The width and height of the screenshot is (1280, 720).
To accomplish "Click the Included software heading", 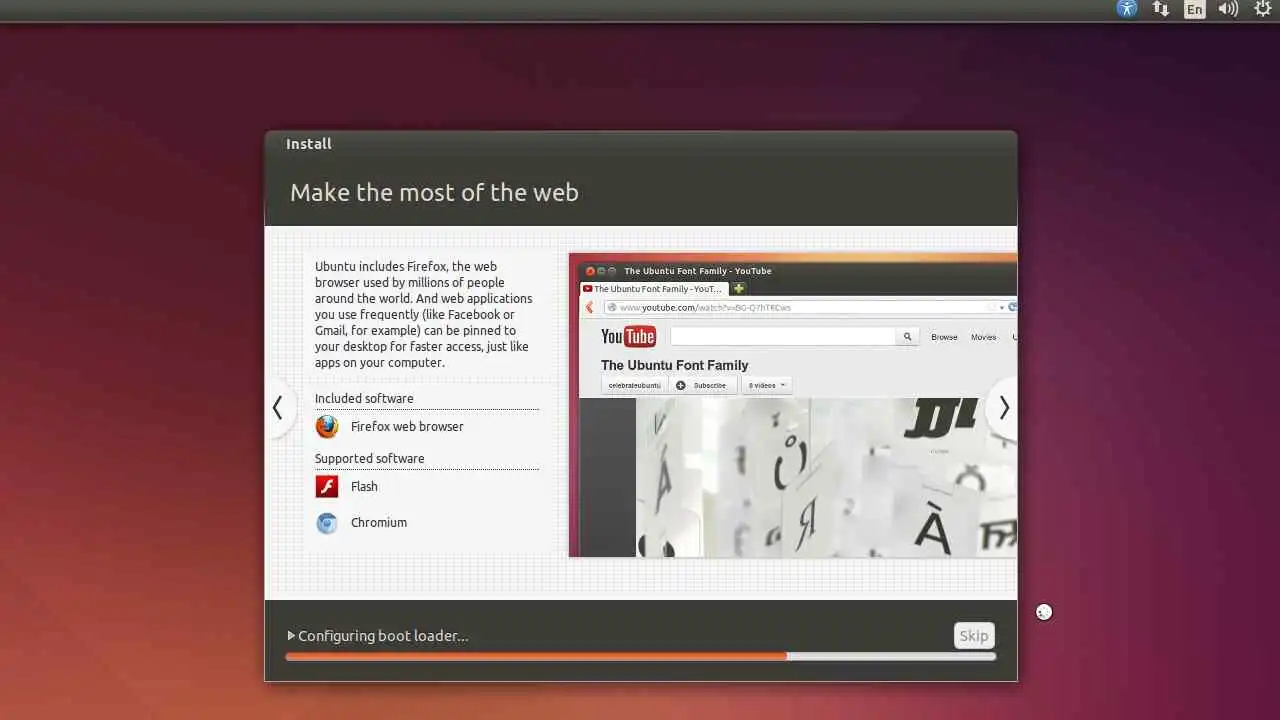I will click(364, 399).
